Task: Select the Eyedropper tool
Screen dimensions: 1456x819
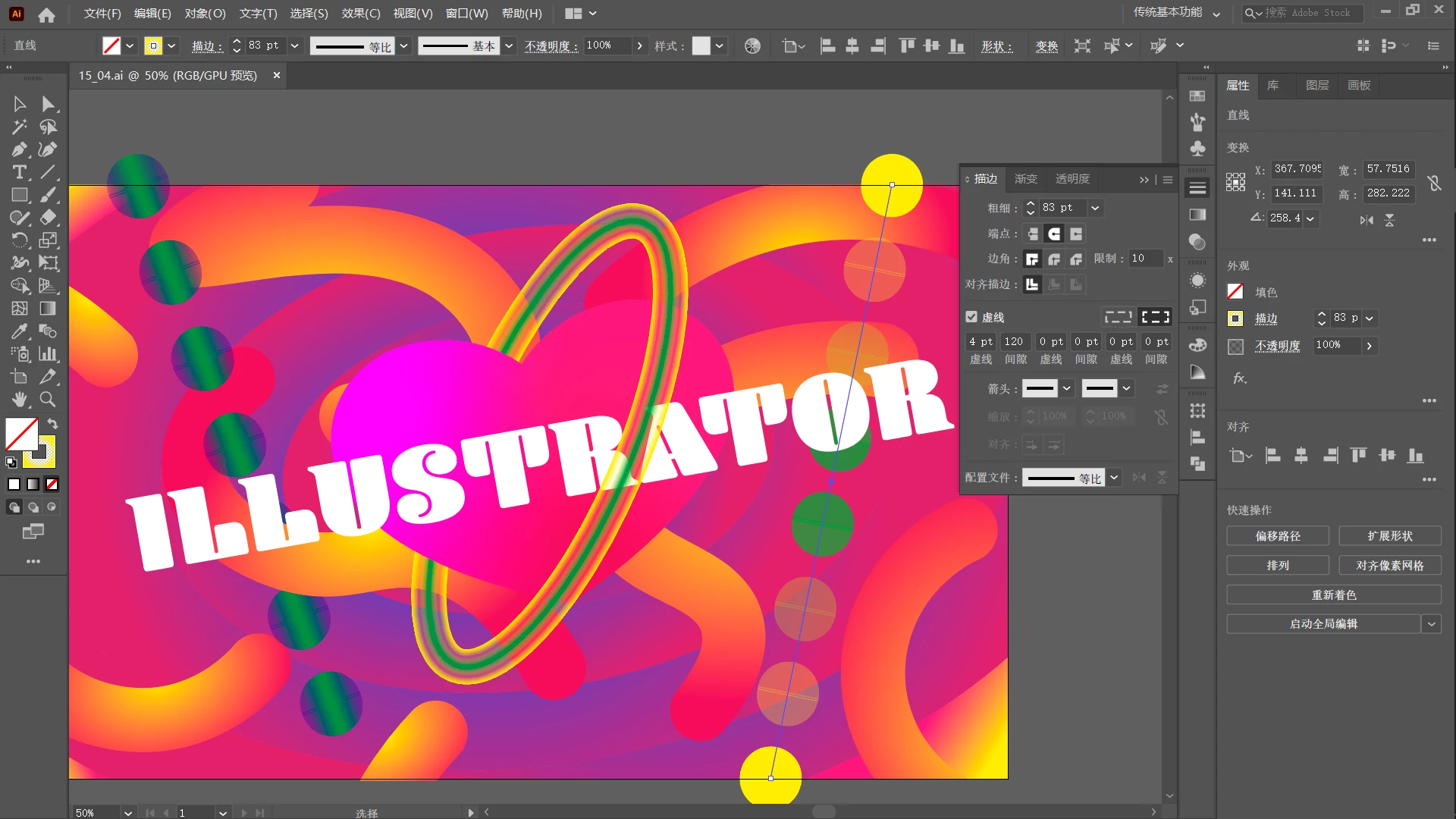Action: [x=19, y=331]
